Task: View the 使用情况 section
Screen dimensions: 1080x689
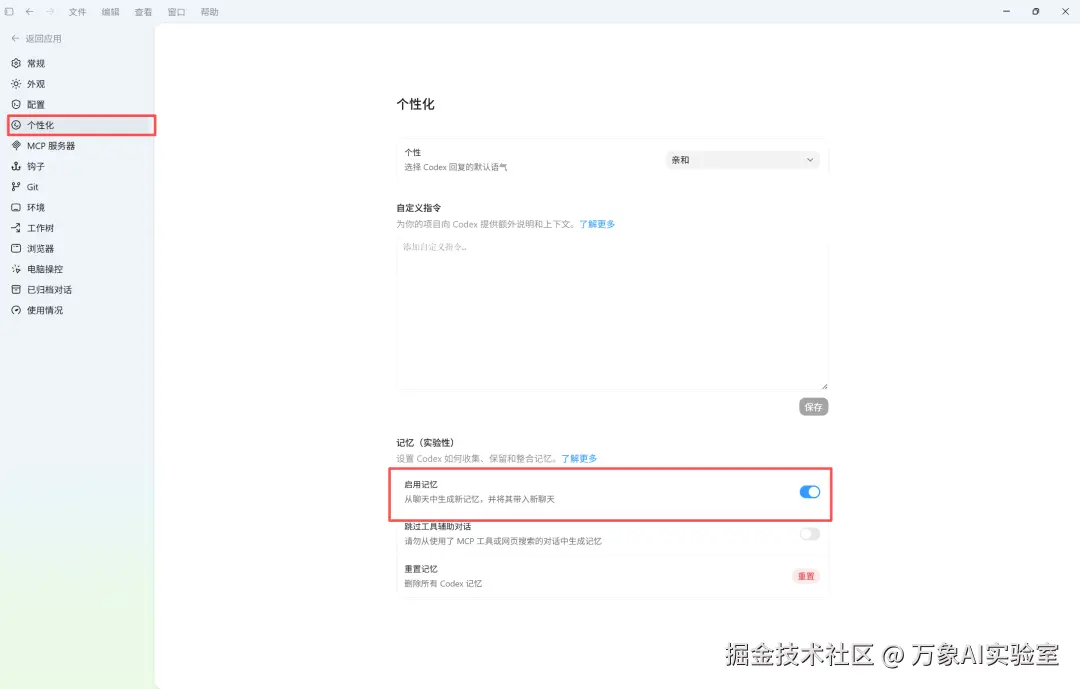Action: click(81, 310)
